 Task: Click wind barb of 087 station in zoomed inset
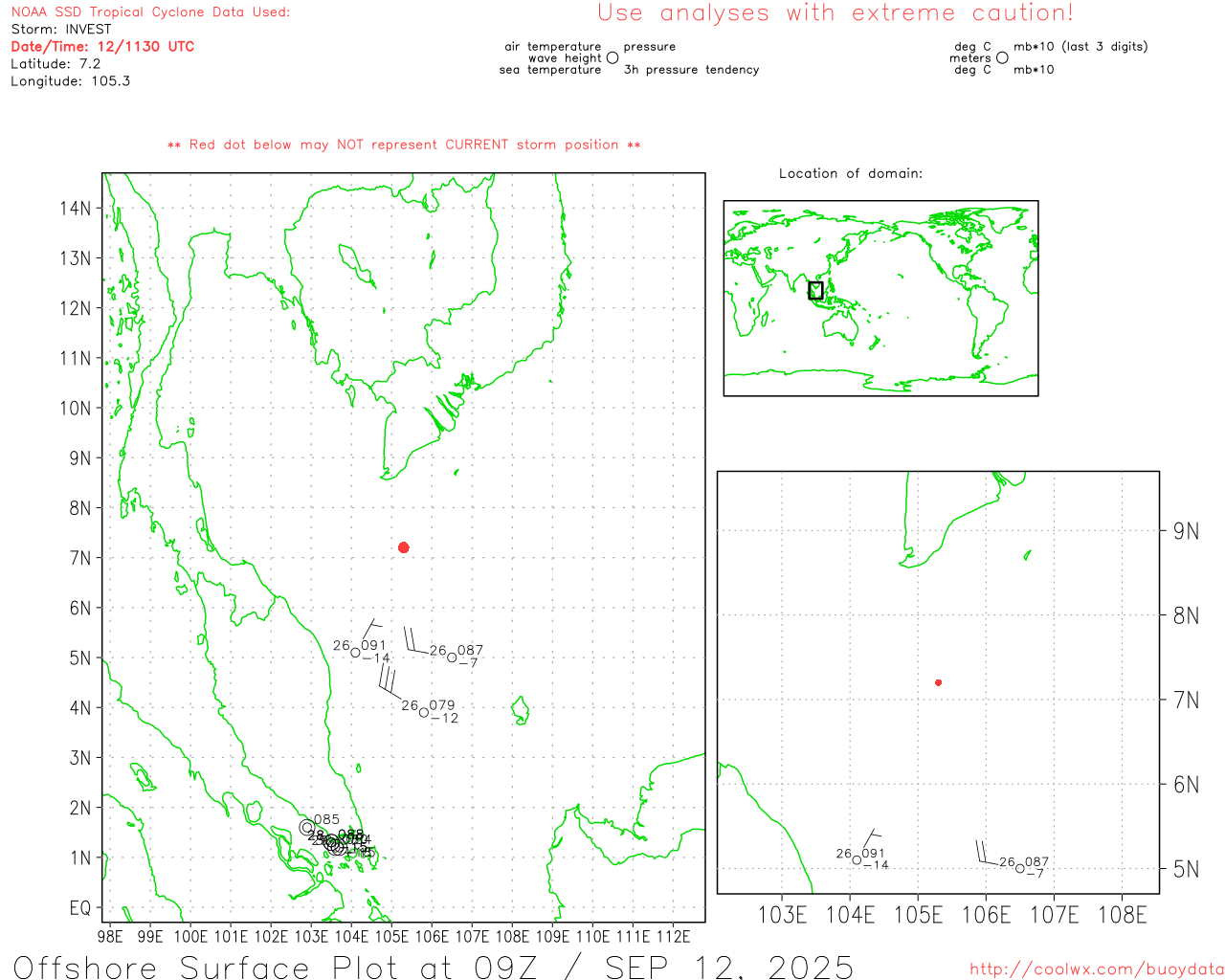click(x=986, y=854)
